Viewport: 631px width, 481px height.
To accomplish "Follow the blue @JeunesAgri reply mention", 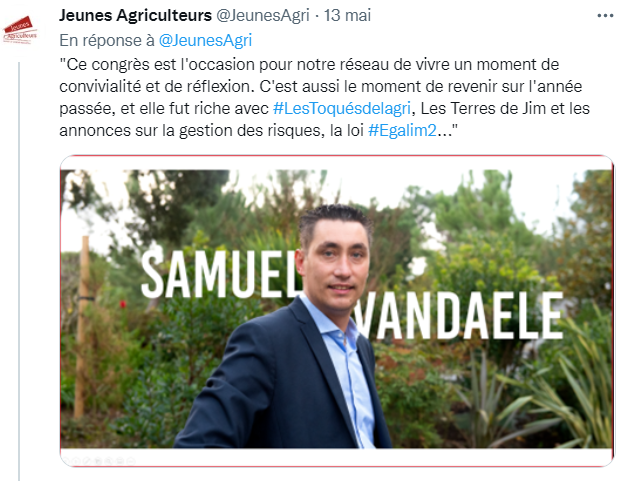I will [x=205, y=40].
